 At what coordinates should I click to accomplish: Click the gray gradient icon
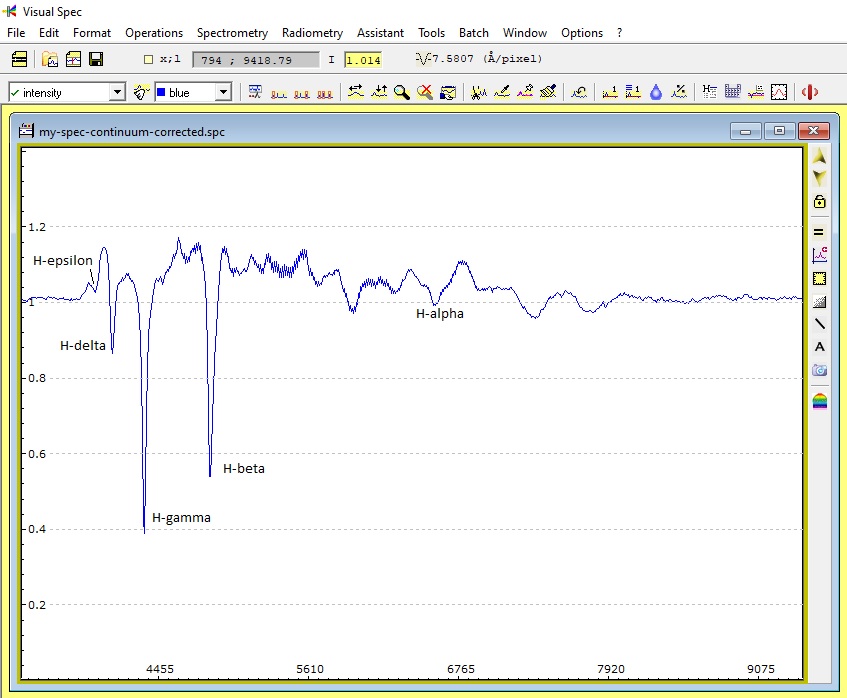click(819, 301)
